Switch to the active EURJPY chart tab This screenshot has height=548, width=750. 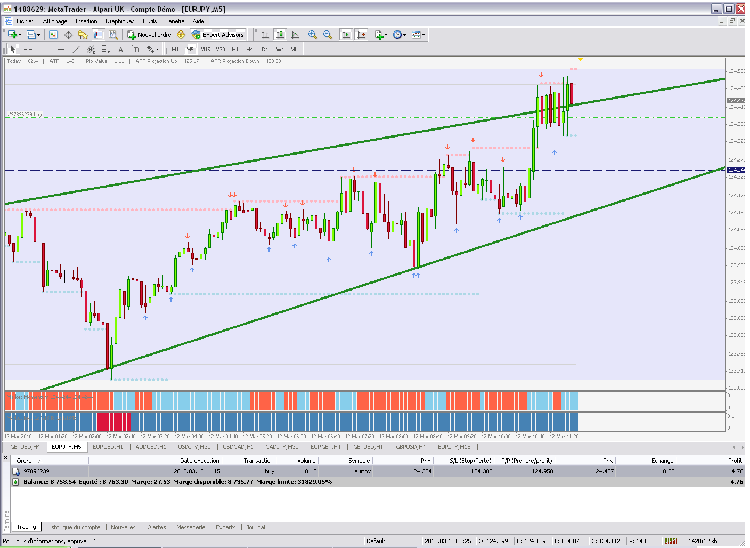point(64,447)
